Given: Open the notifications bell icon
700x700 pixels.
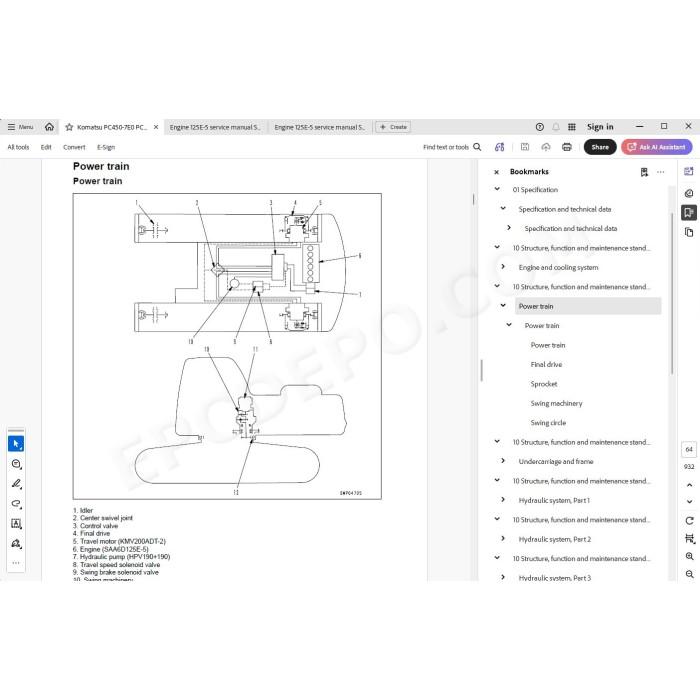Looking at the screenshot, I should tap(556, 127).
